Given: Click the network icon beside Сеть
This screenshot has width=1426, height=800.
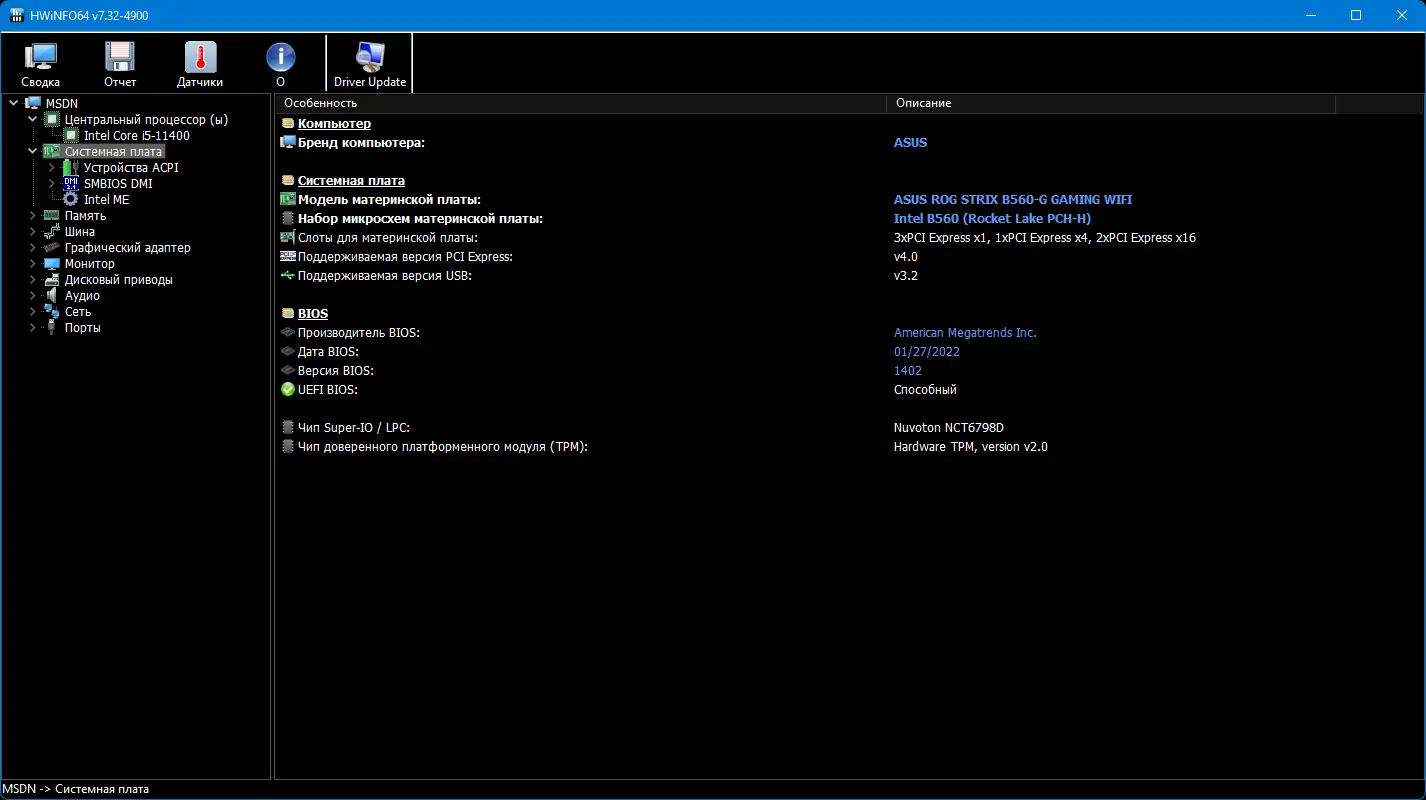Looking at the screenshot, I should tap(52, 311).
